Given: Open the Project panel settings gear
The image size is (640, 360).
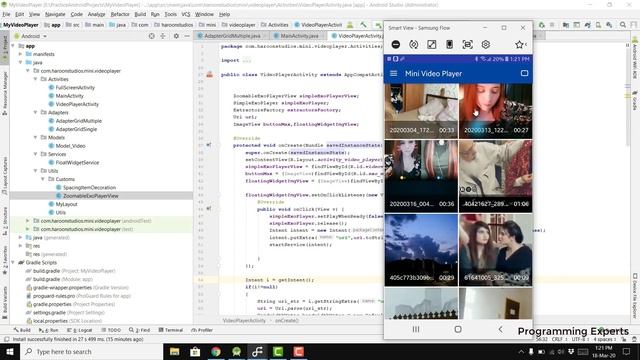Looking at the screenshot, I should (x=176, y=36).
